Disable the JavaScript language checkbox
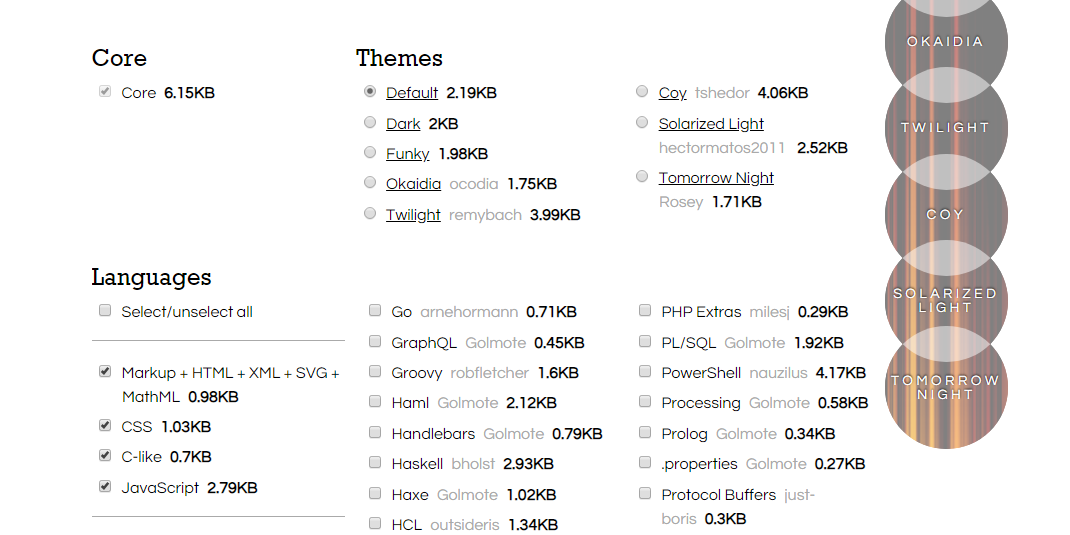The width and height of the screenshot is (1070, 535). tap(105, 487)
